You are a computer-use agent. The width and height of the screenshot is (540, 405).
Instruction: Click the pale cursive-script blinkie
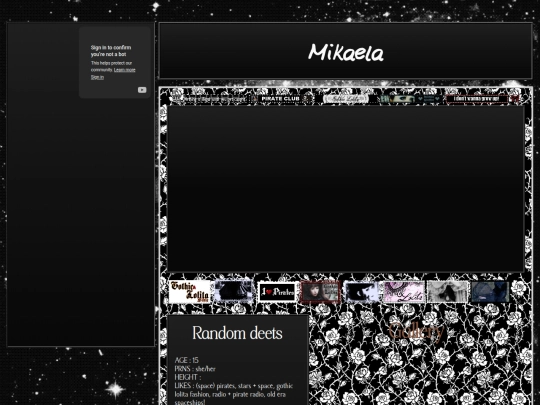click(347, 99)
